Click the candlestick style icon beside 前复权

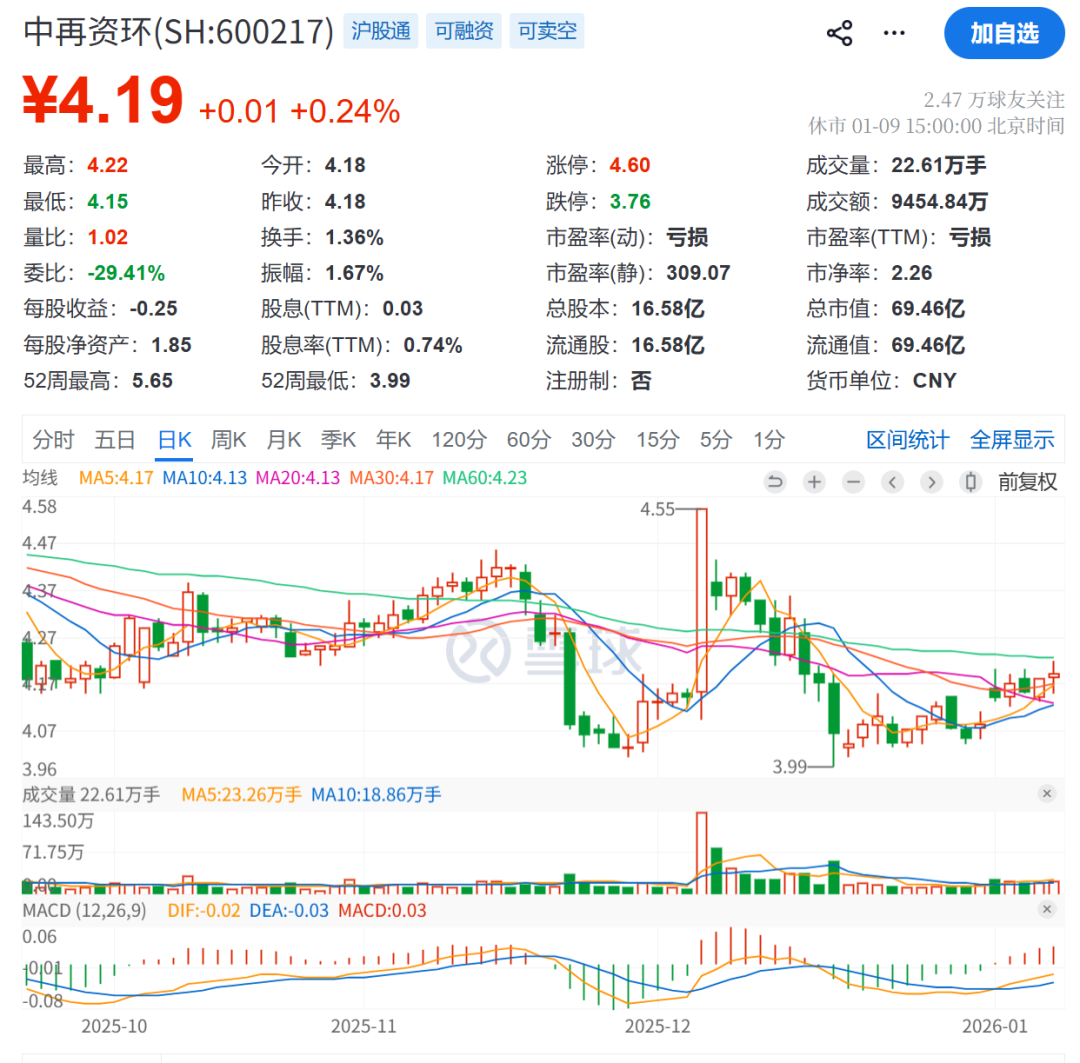pyautogui.click(x=969, y=482)
